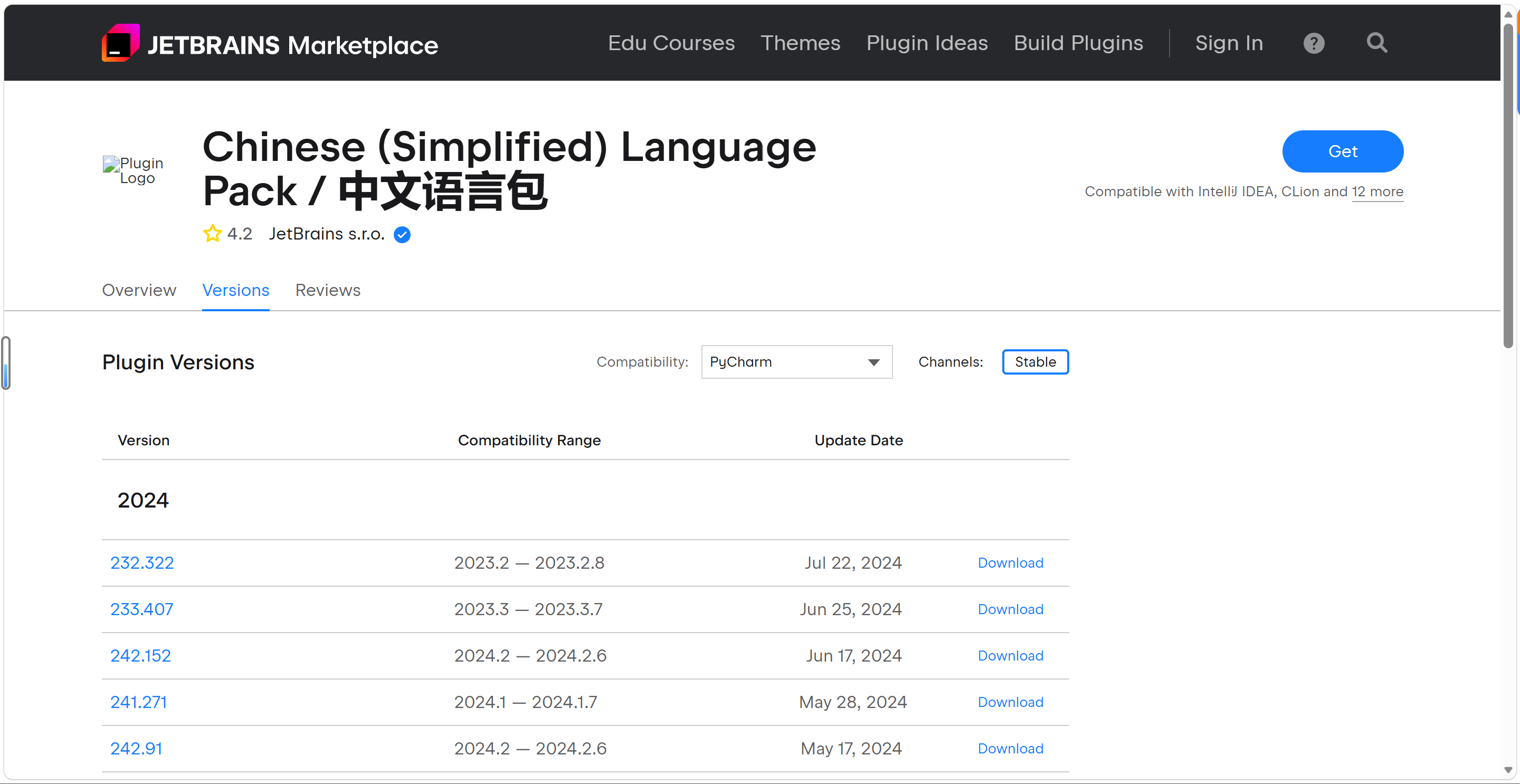1520x784 pixels.
Task: Download version 242.152
Action: coord(1010,656)
